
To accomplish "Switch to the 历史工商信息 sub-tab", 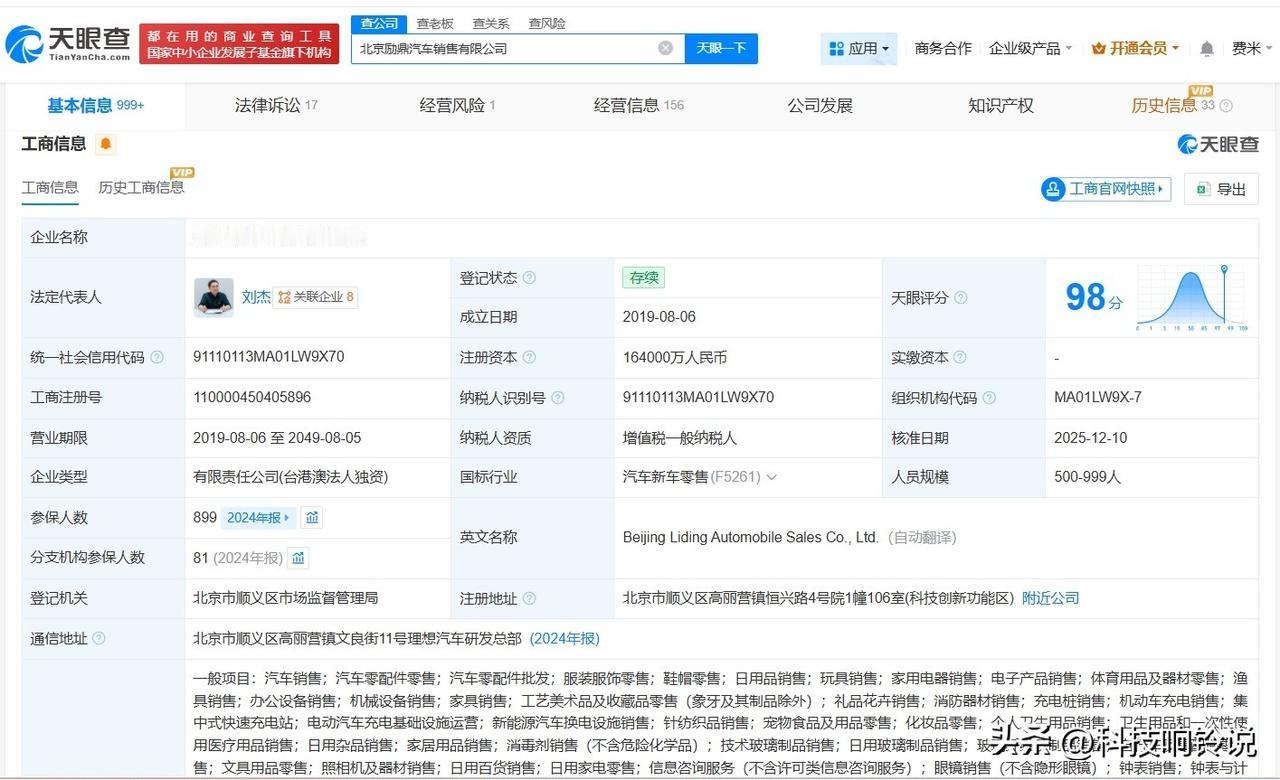I will click(141, 188).
